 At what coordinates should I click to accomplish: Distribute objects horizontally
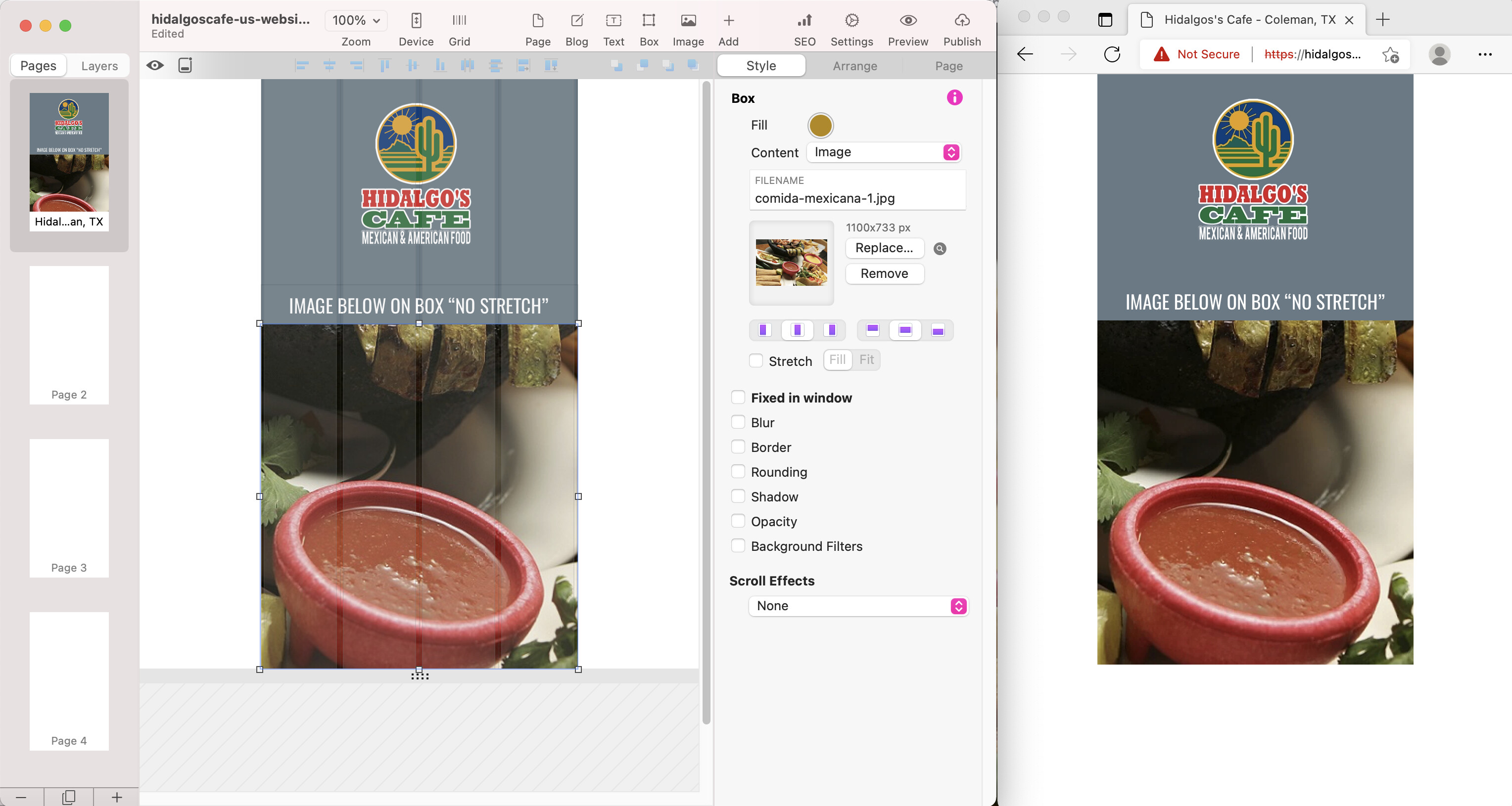click(x=467, y=66)
